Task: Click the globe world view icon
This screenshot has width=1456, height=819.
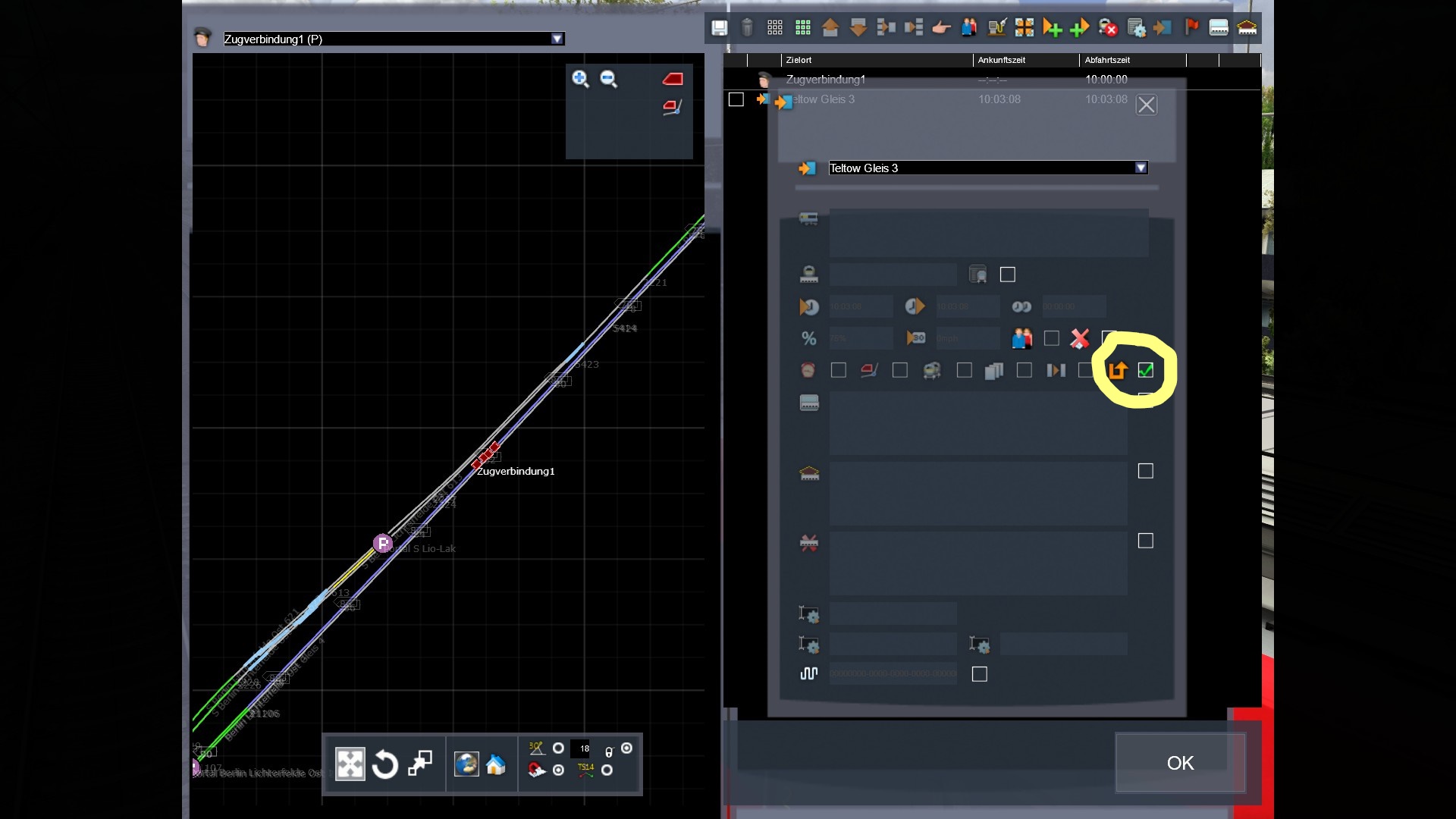Action: [466, 764]
